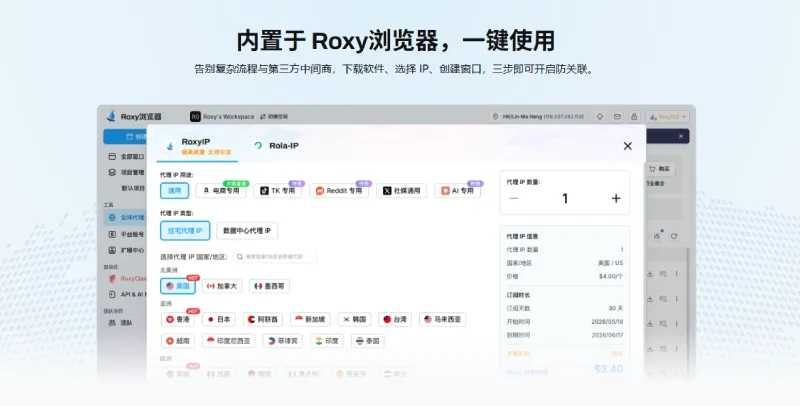Select 菲律宾 country chip
Screen dimensions: 800x406
click(283, 341)
